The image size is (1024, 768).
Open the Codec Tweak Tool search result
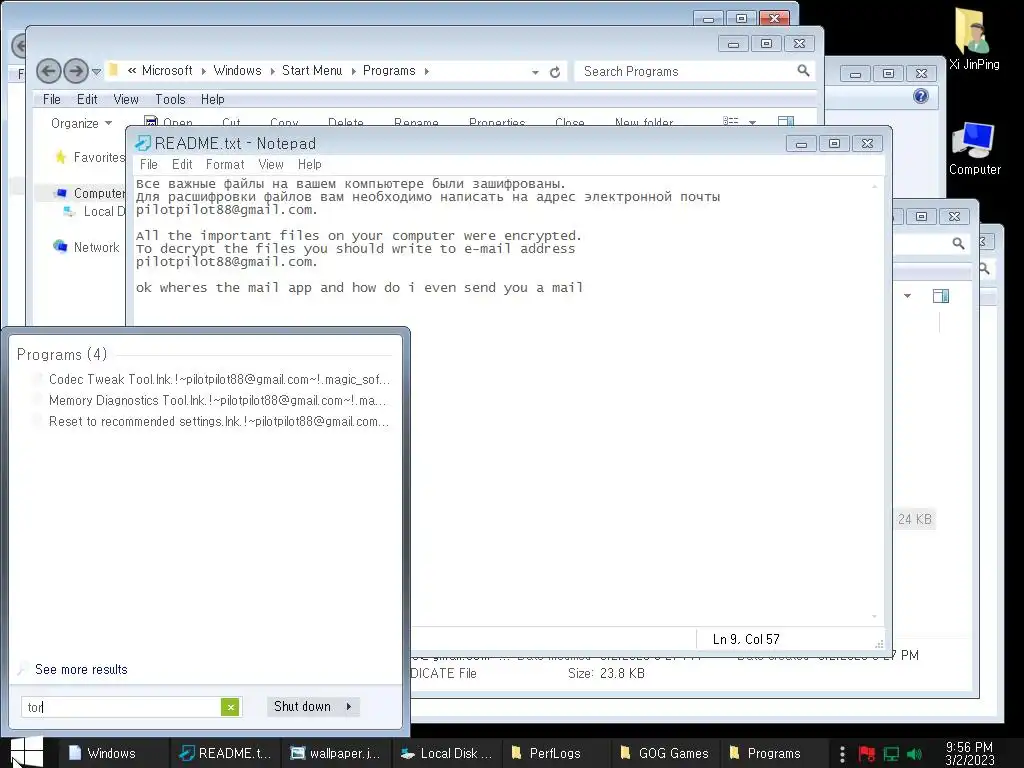click(212, 379)
